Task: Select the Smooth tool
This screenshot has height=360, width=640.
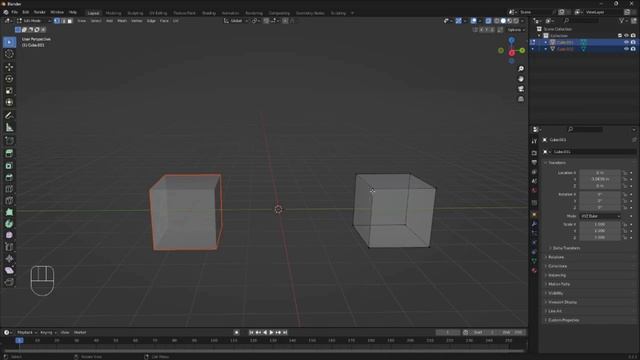Action: tap(9, 235)
